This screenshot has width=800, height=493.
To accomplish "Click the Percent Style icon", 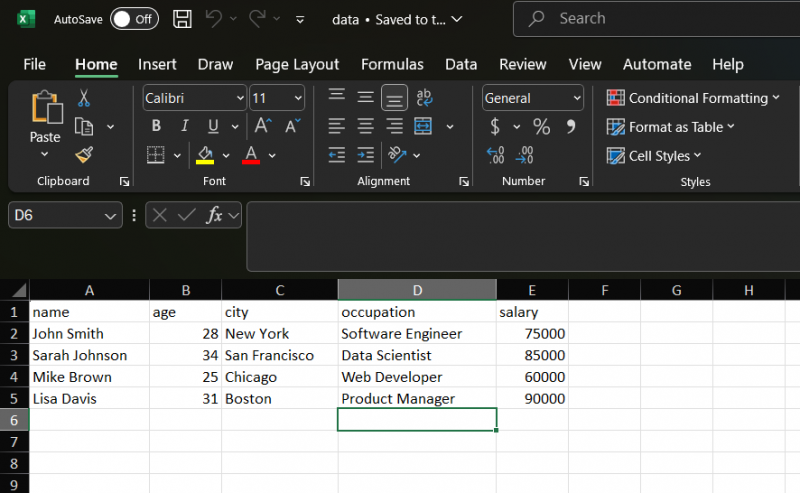I will 541,127.
